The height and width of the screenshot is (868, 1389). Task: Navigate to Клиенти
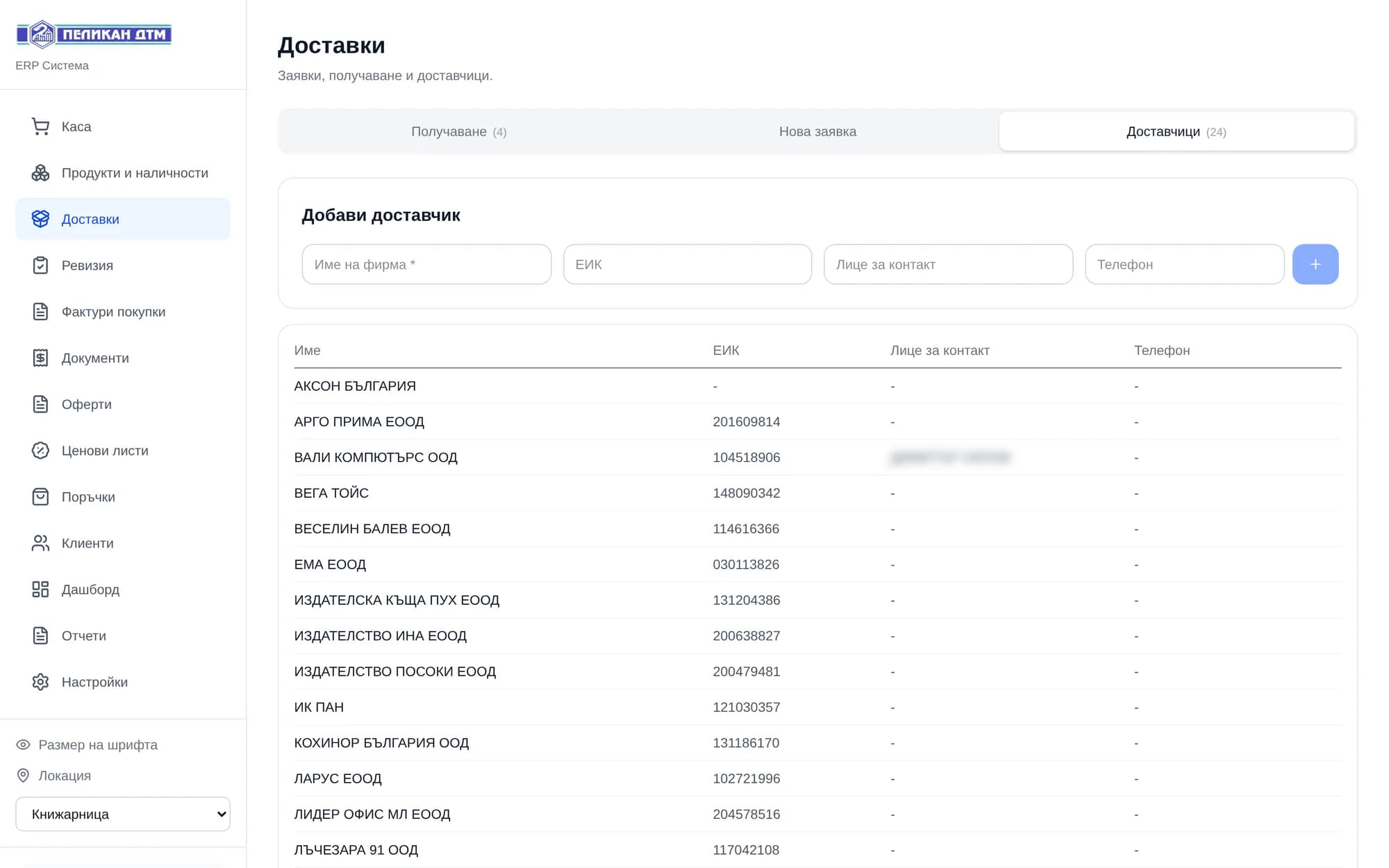coord(123,543)
